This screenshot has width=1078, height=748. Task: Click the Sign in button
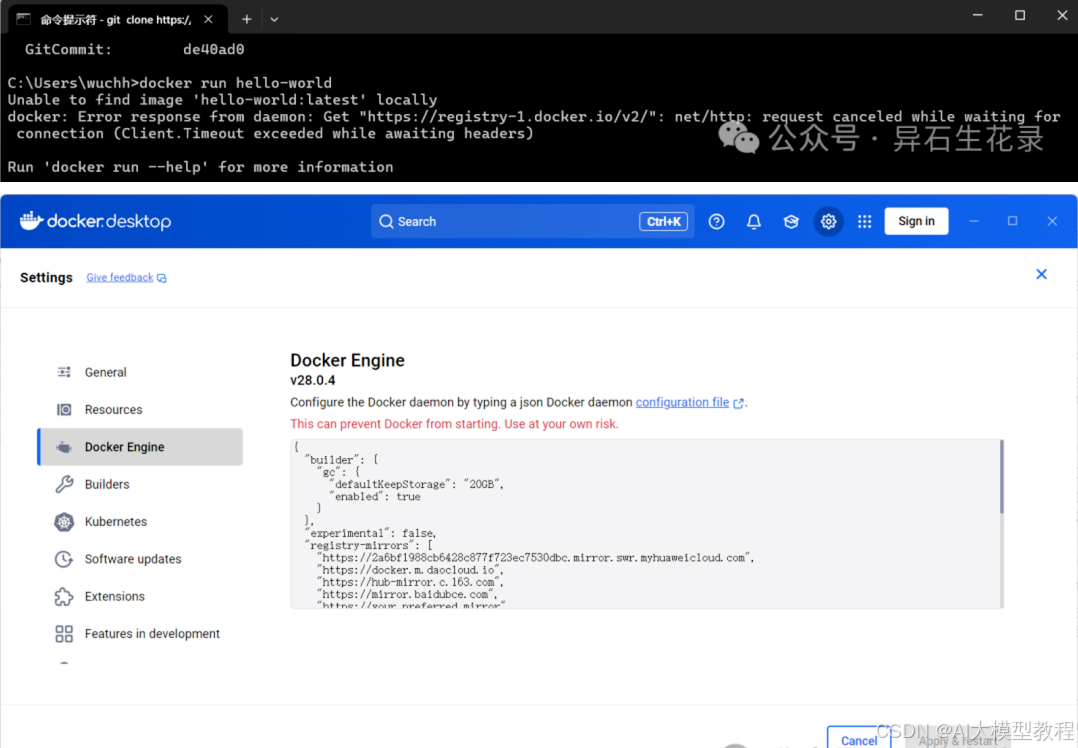click(916, 221)
